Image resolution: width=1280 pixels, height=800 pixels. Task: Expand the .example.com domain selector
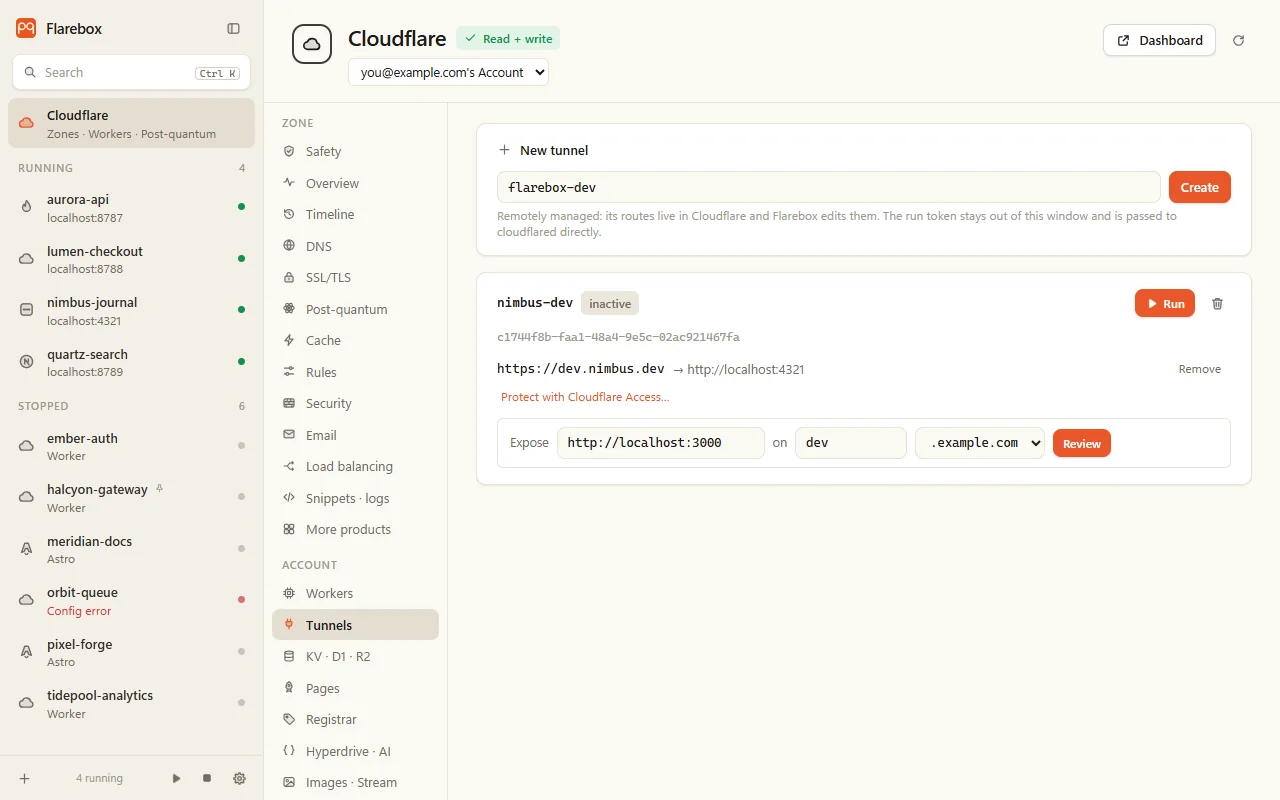(x=980, y=443)
